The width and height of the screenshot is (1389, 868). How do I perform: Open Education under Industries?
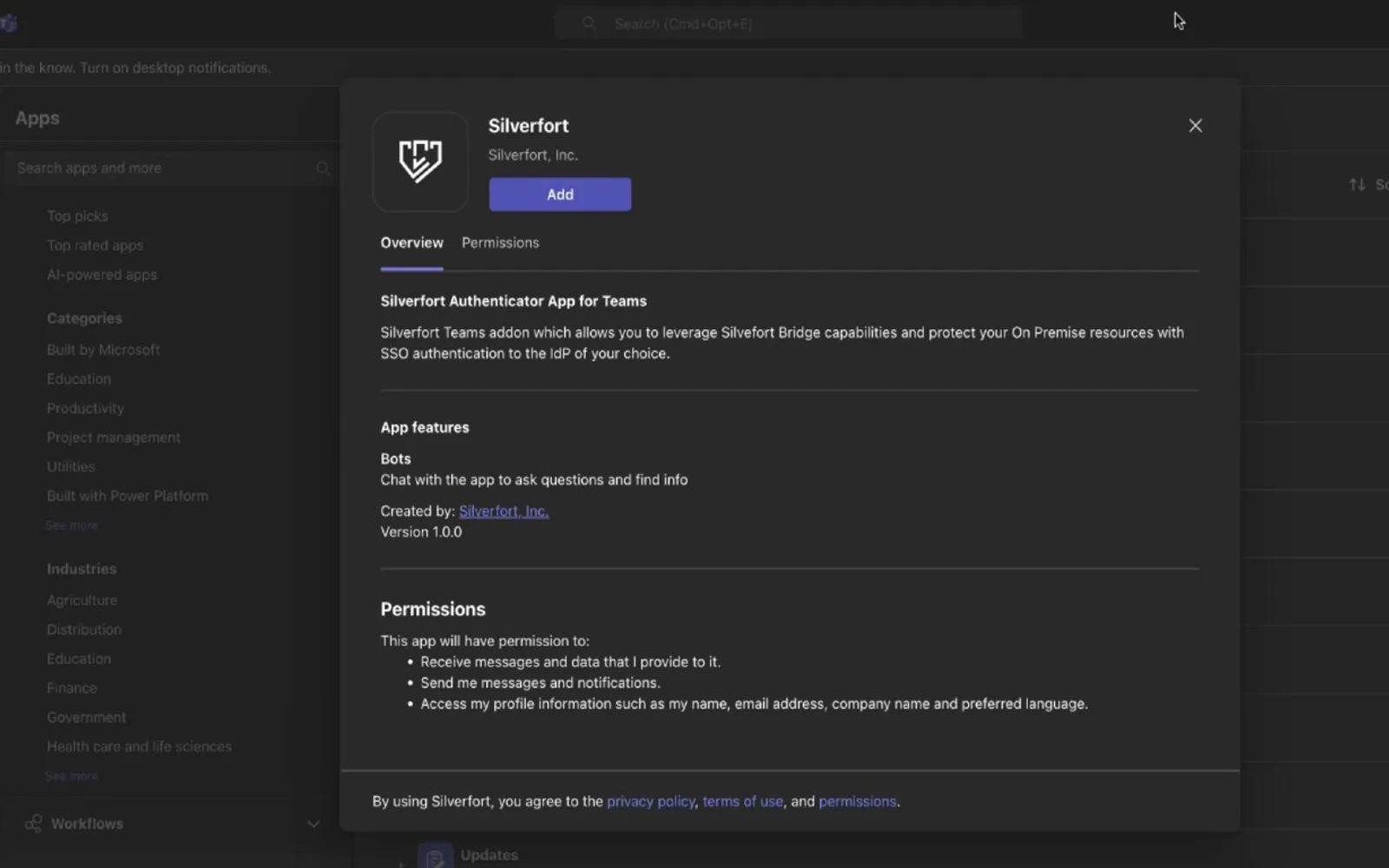[x=79, y=659]
